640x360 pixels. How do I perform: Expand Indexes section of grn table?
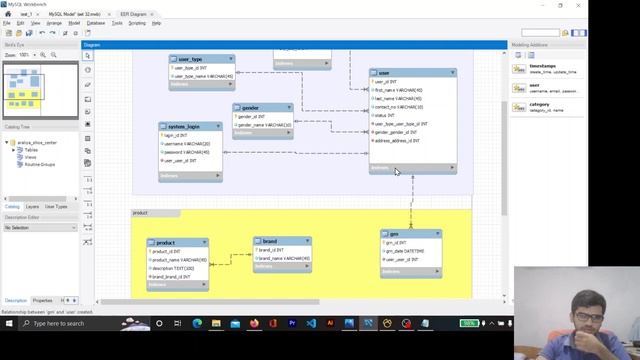[x=437, y=271]
